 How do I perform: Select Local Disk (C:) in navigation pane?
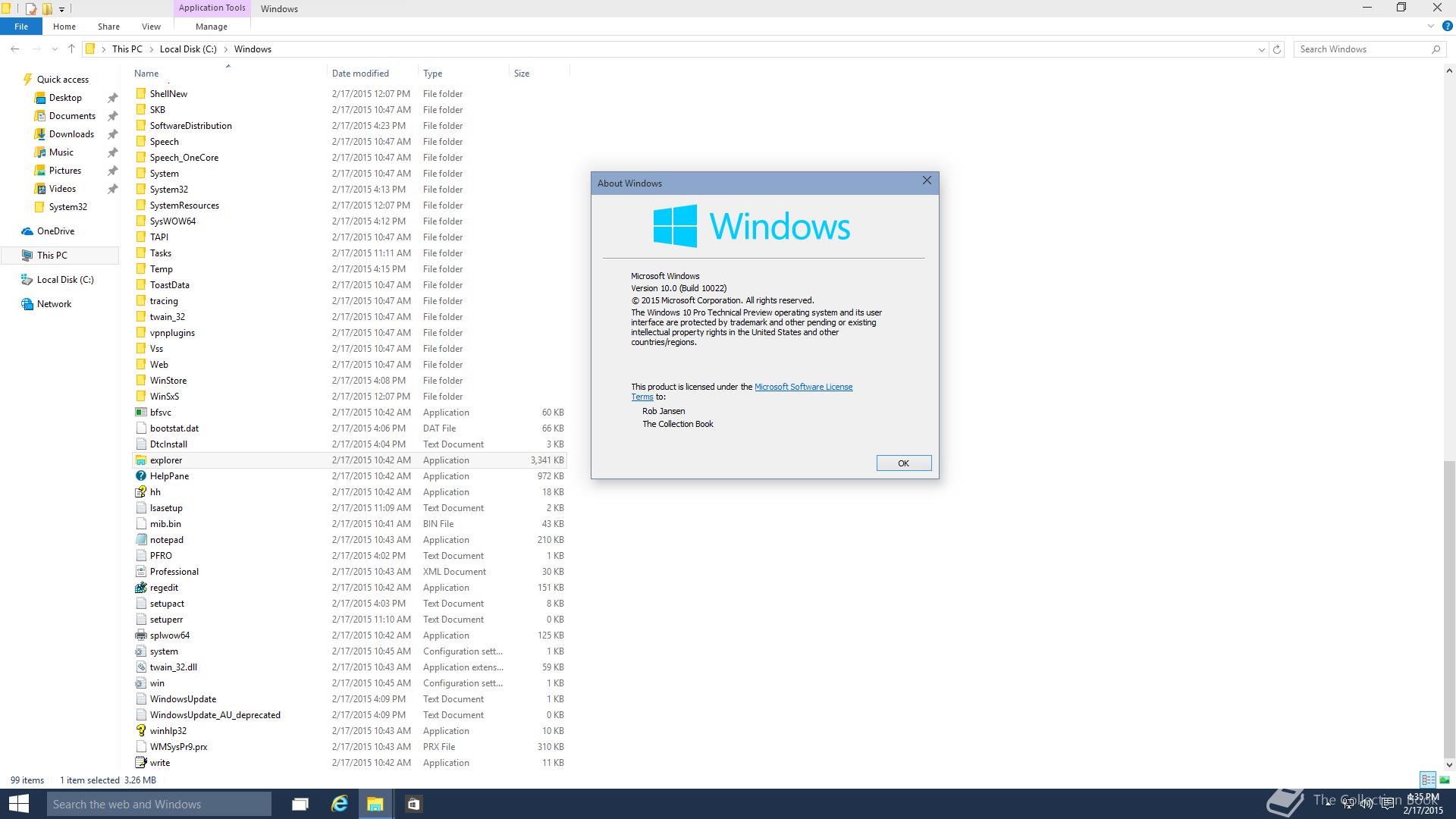click(x=65, y=280)
